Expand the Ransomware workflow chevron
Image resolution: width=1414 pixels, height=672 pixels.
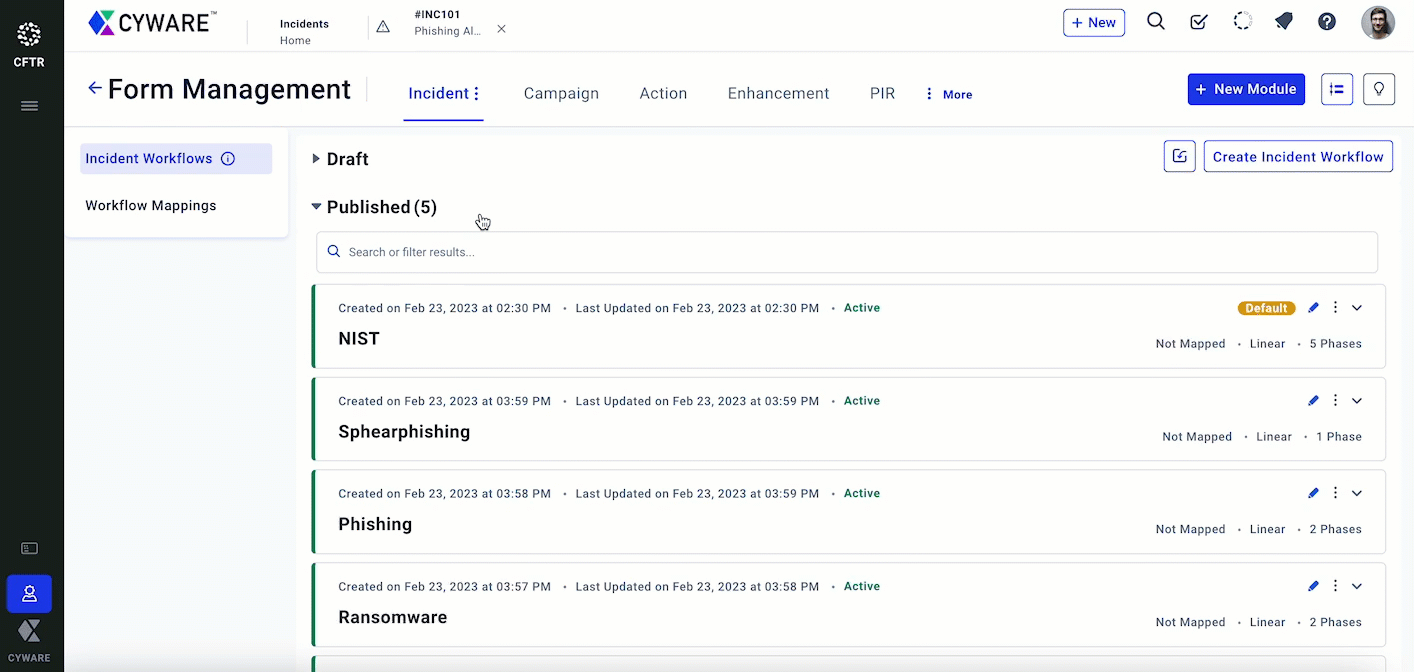[1357, 587]
